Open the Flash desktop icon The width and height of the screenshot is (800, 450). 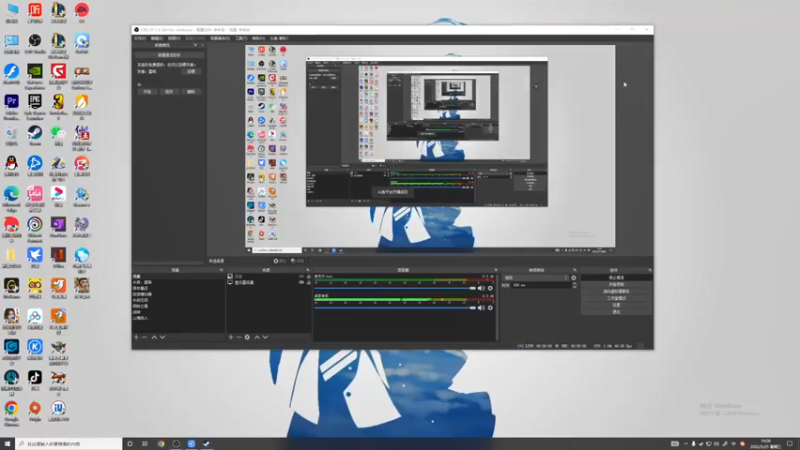point(11,74)
